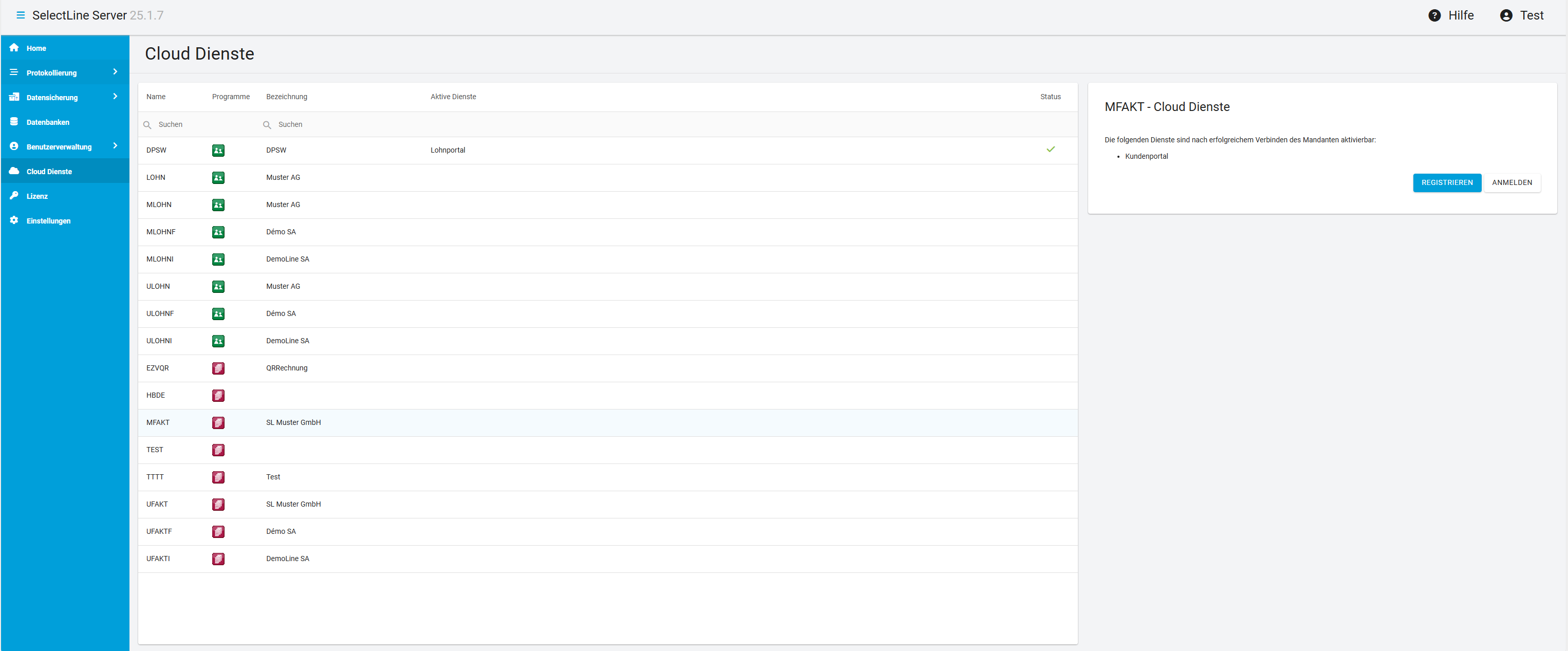Toggle the hamburger menu icon
1568x651 pixels.
(x=21, y=15)
